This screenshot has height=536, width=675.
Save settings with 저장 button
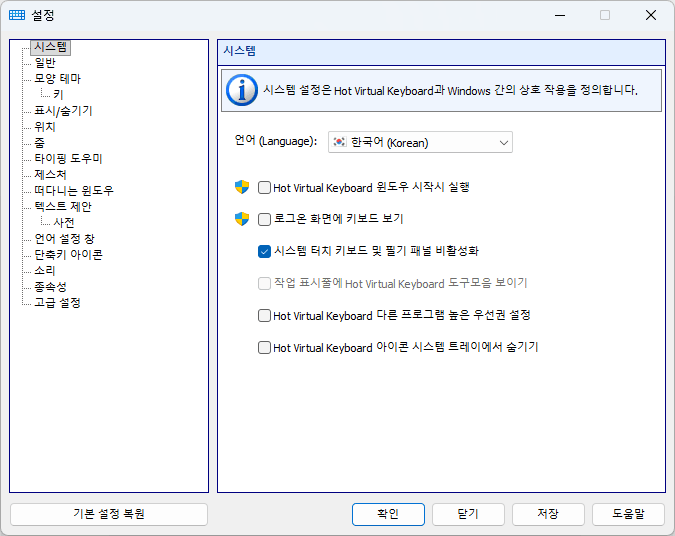tap(548, 514)
